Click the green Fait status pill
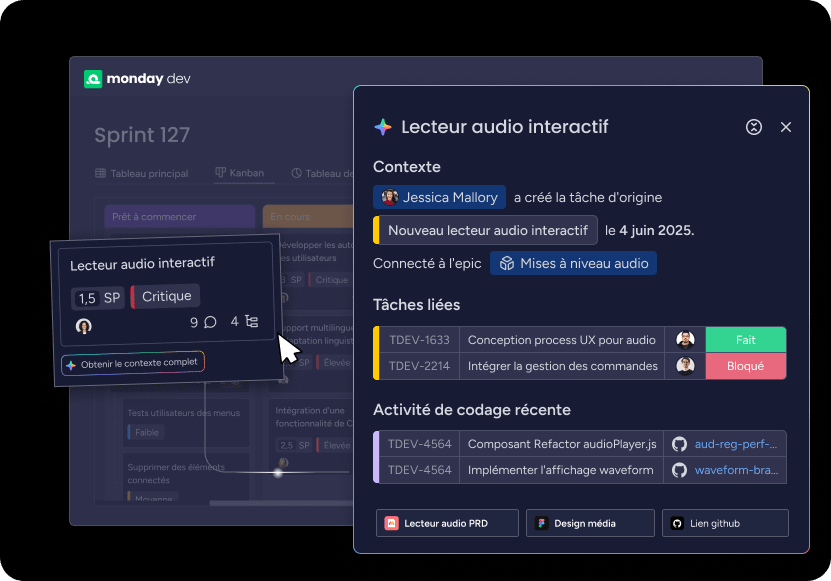 click(746, 339)
